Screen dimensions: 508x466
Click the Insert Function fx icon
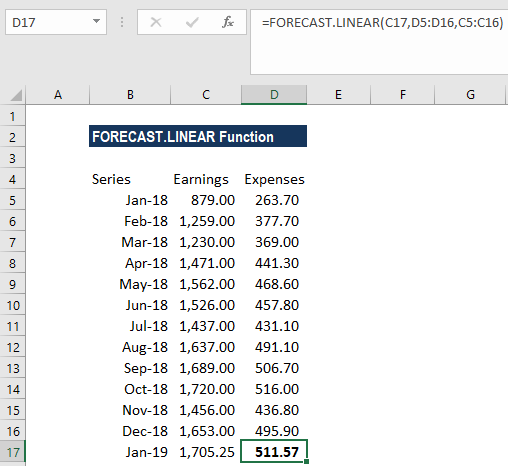coord(228,22)
